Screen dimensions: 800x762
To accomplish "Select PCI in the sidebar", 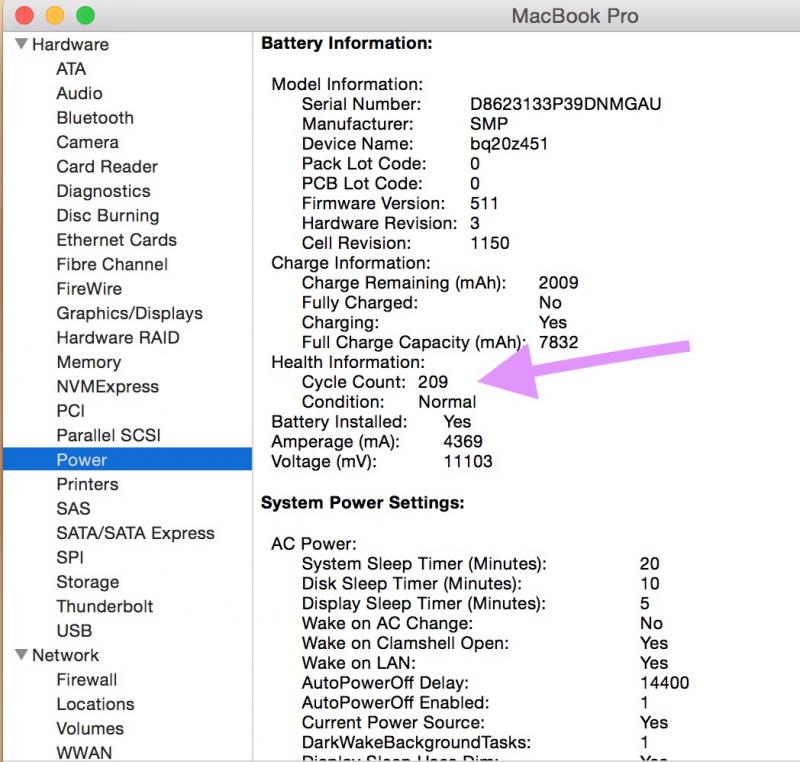I will [70, 411].
